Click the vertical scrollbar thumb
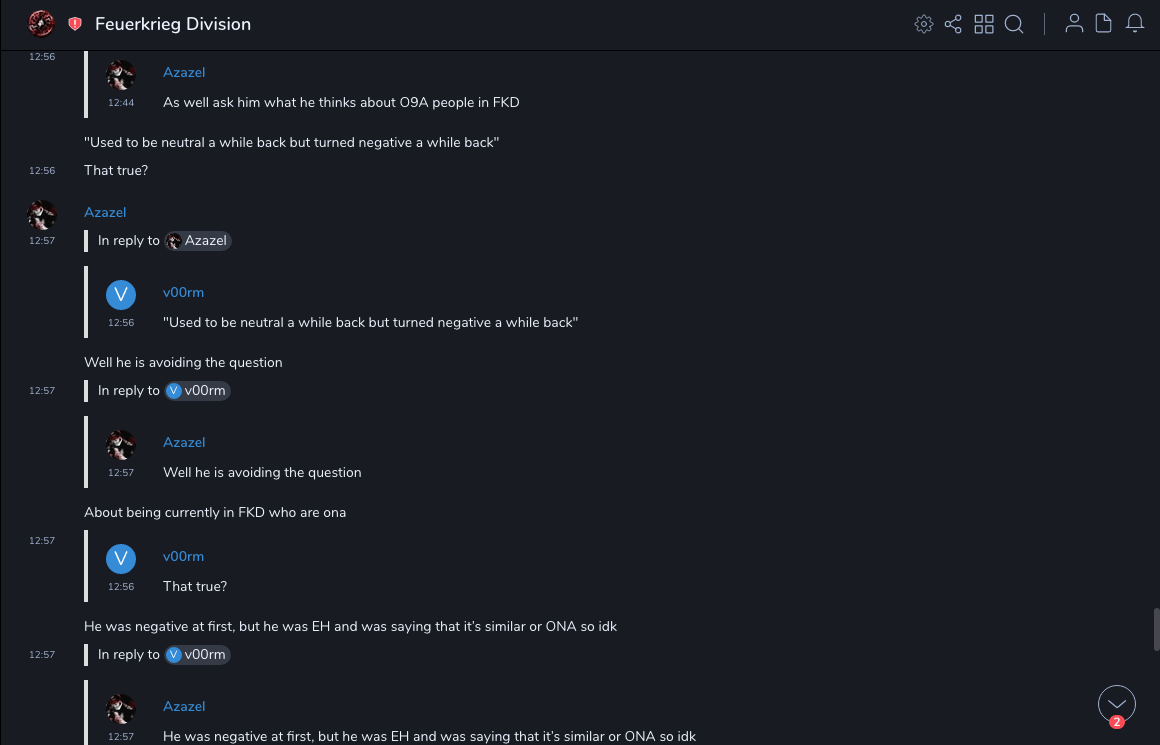Image resolution: width=1160 pixels, height=745 pixels. click(1156, 629)
